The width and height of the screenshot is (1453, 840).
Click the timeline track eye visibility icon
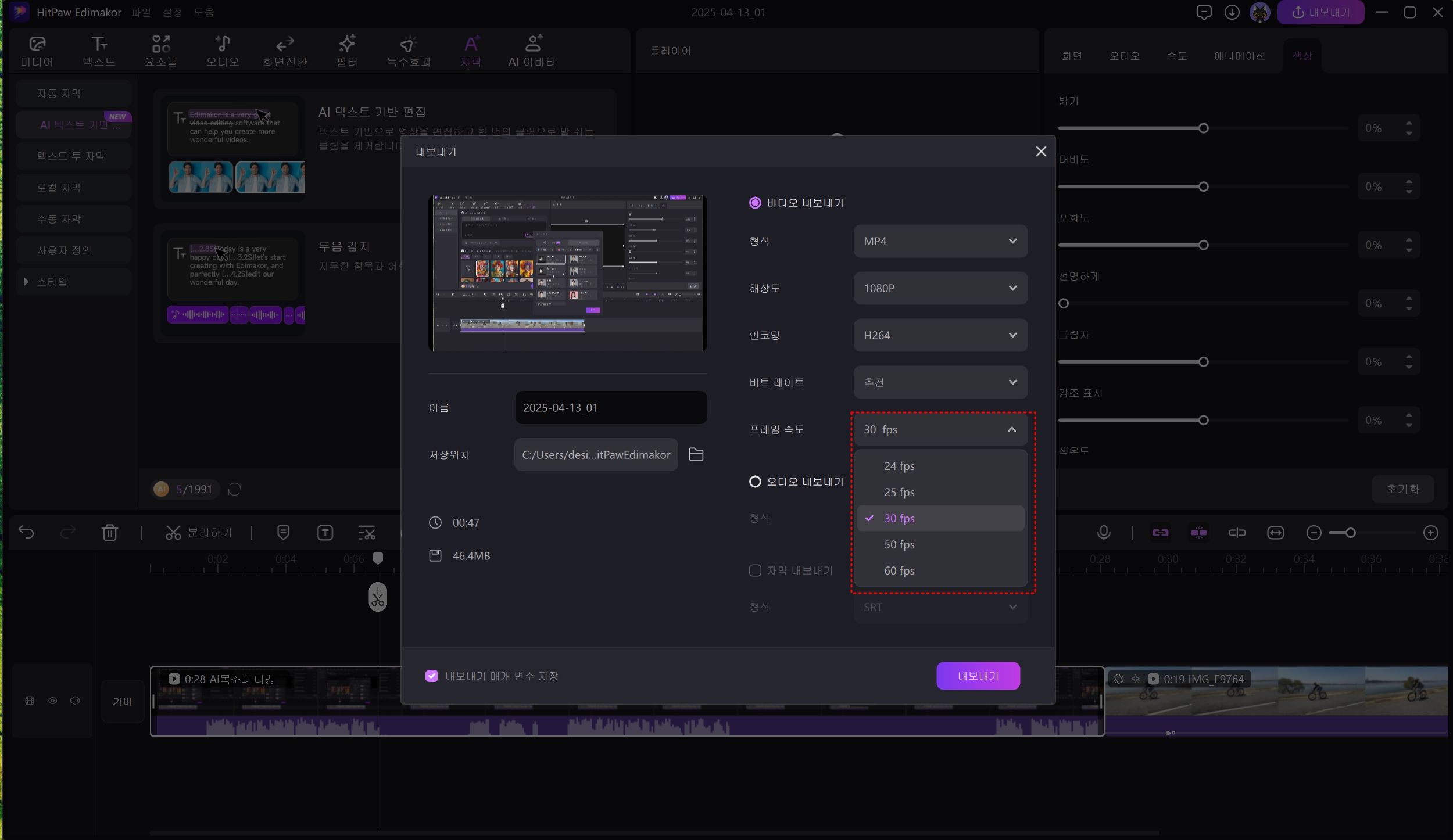(53, 701)
